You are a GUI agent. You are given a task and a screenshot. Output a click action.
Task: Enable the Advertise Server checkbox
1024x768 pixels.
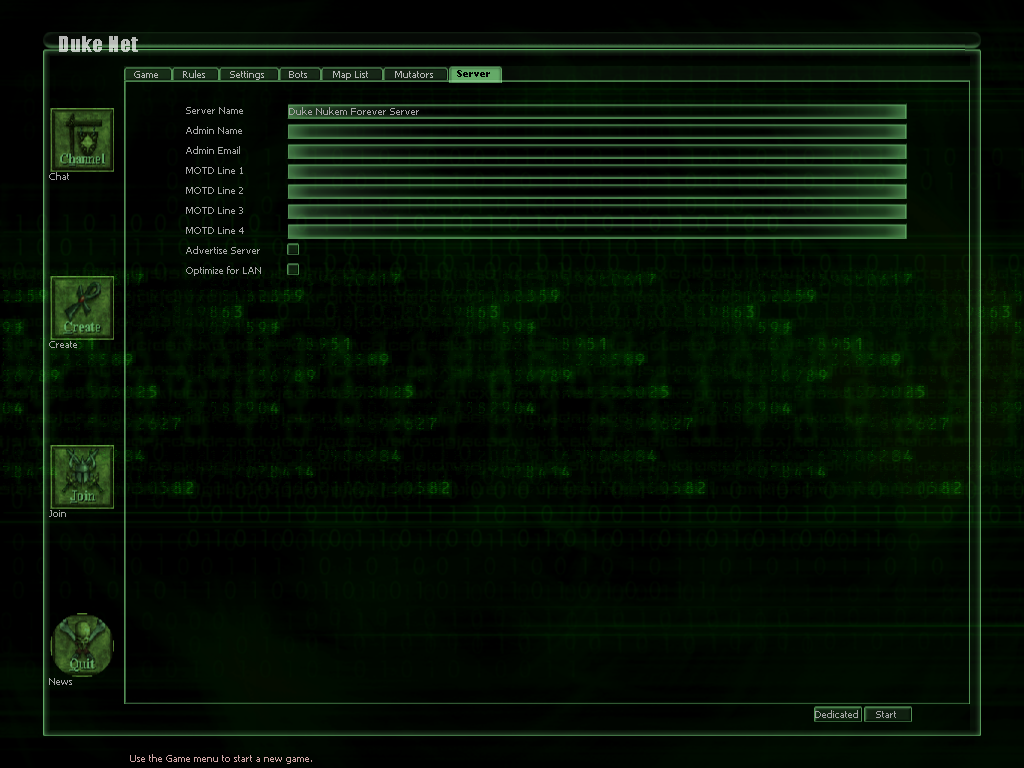click(293, 249)
